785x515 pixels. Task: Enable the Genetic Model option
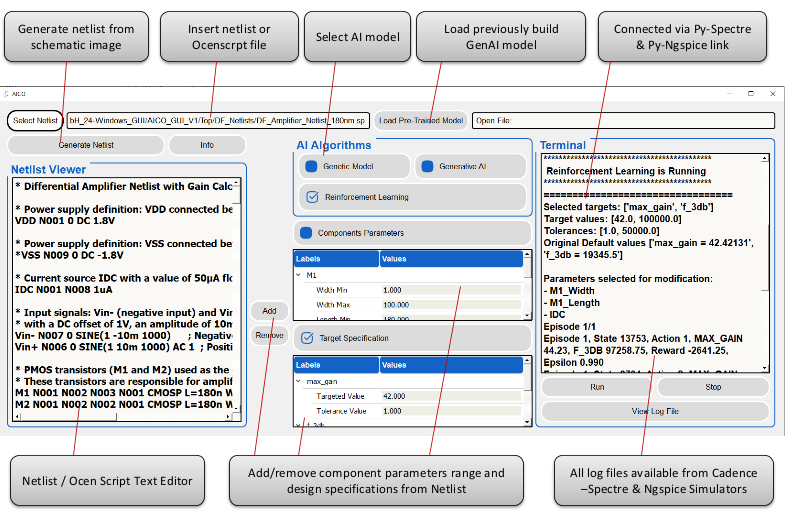(x=310, y=166)
